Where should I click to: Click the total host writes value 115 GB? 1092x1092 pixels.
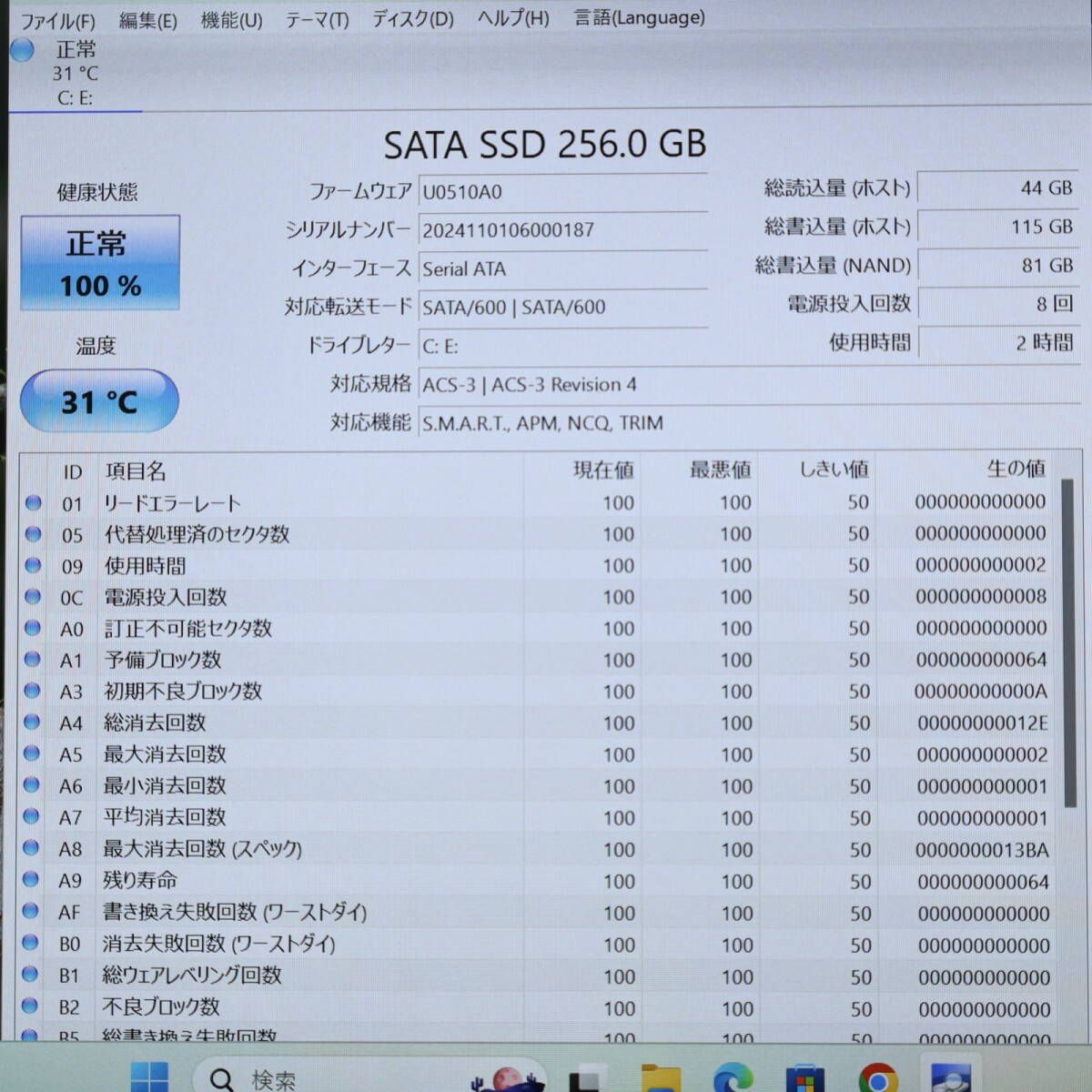[998, 226]
